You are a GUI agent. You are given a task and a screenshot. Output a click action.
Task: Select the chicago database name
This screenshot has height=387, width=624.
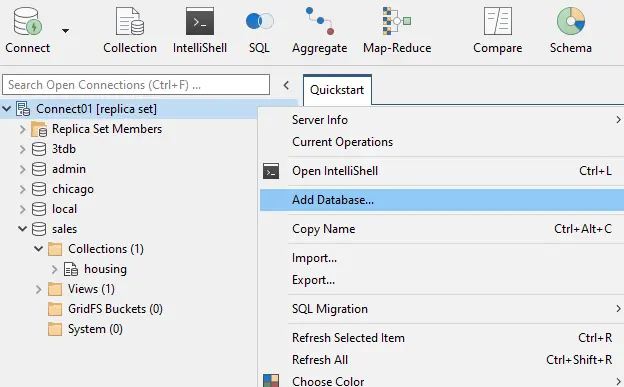coord(73,189)
